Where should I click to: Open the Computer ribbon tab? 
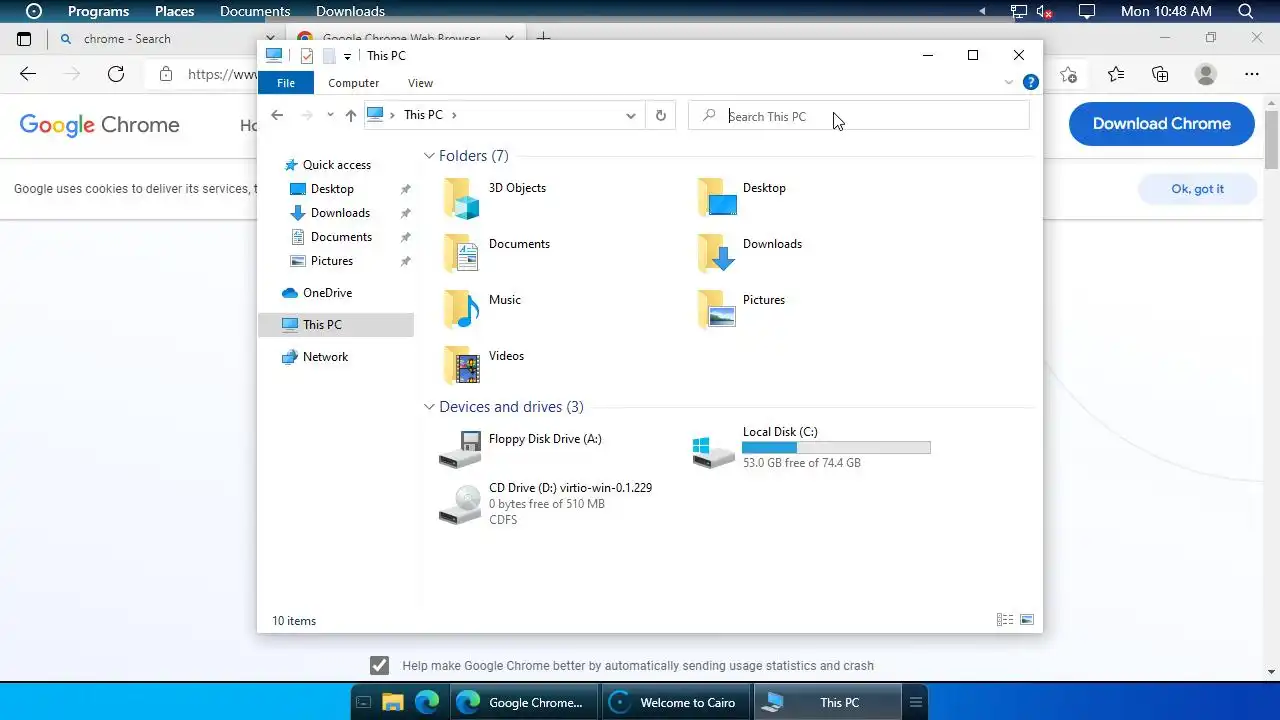[x=353, y=83]
